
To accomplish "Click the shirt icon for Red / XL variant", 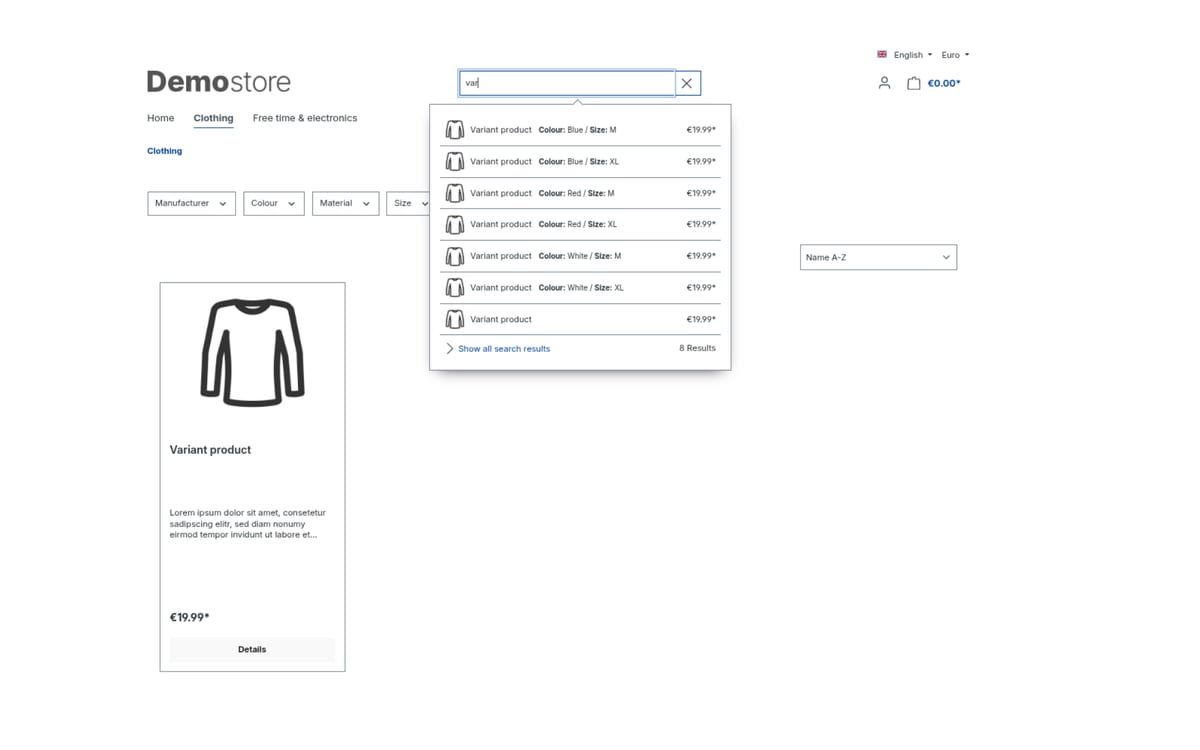I will click(454, 224).
